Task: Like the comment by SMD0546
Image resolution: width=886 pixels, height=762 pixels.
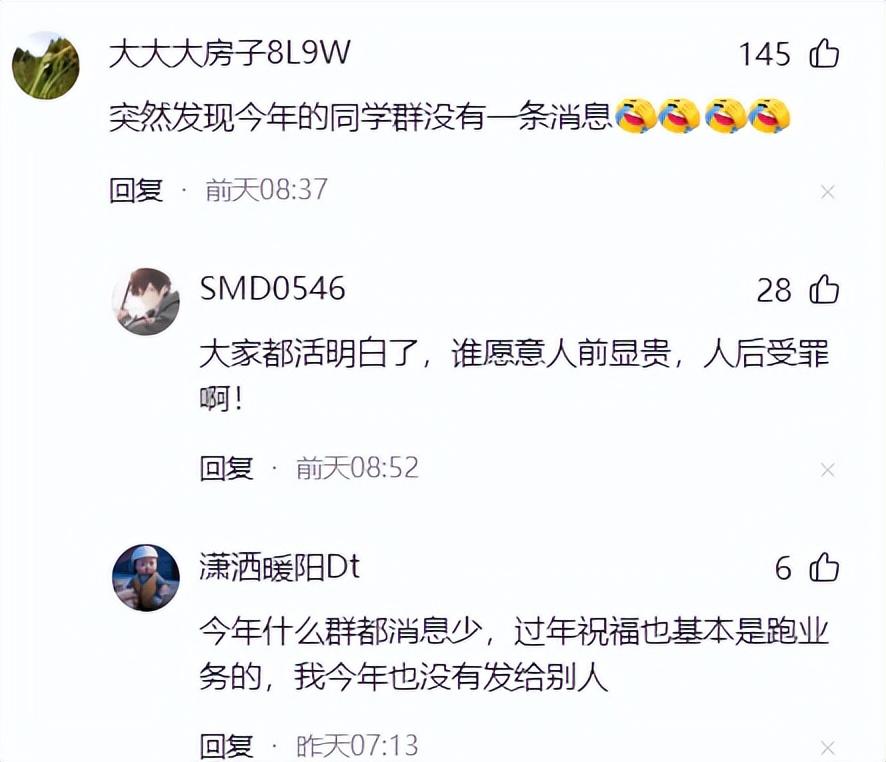Action: pos(824,290)
